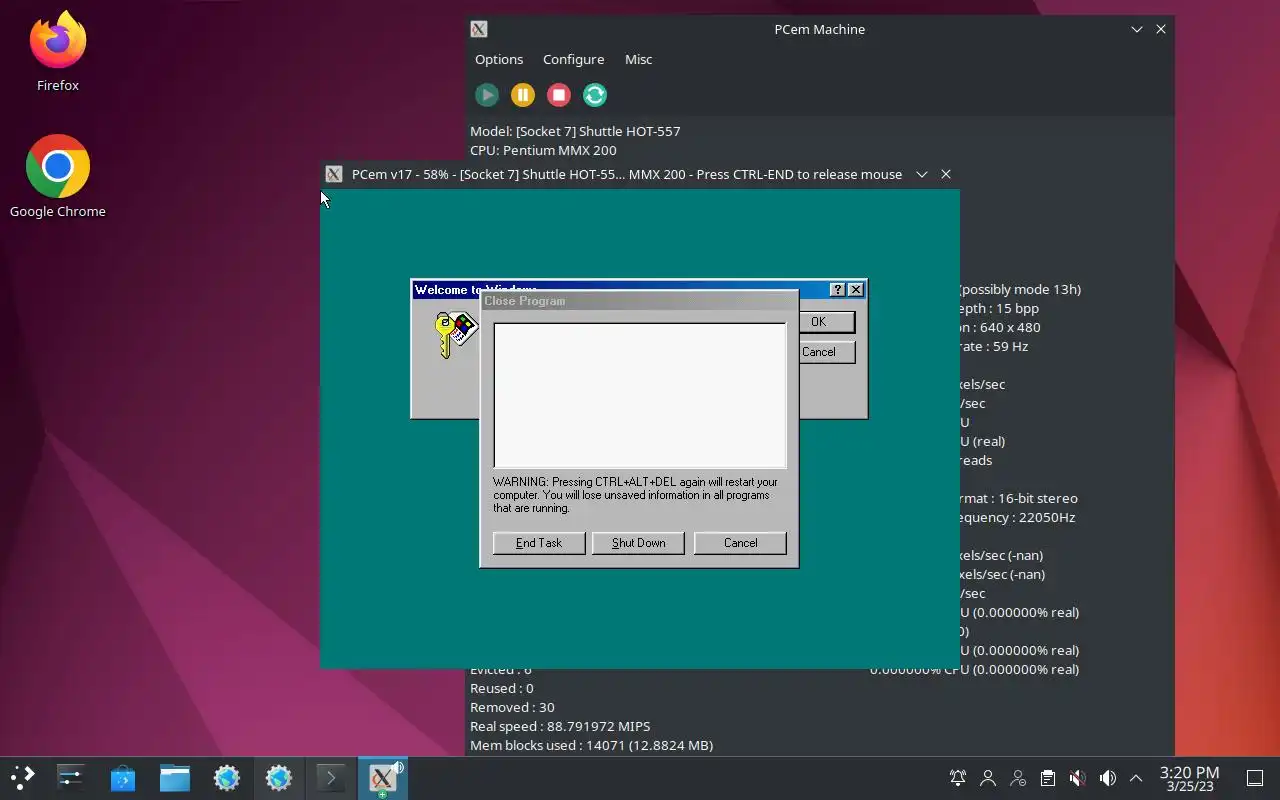This screenshot has height=800, width=1280.
Task: Click the second globe gear icon in taskbar
Action: (278, 777)
